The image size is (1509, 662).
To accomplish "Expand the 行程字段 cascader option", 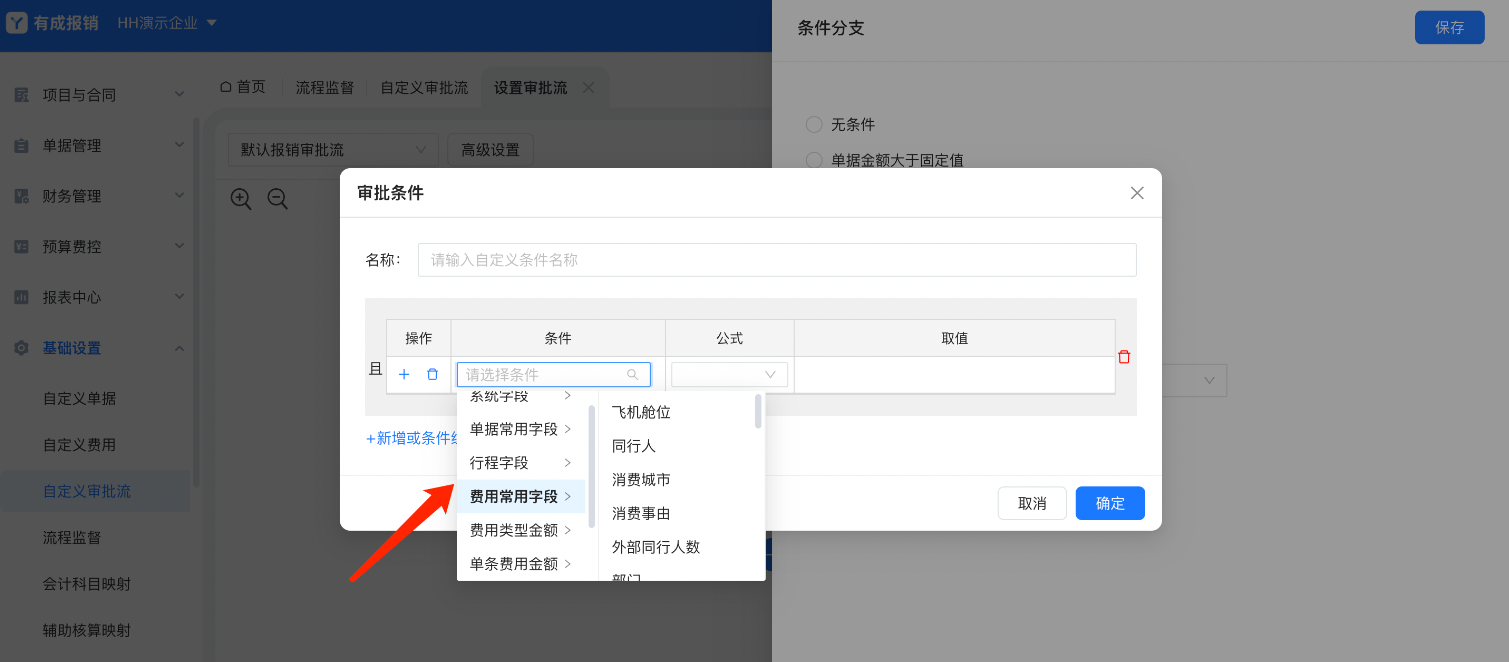I will tap(520, 463).
